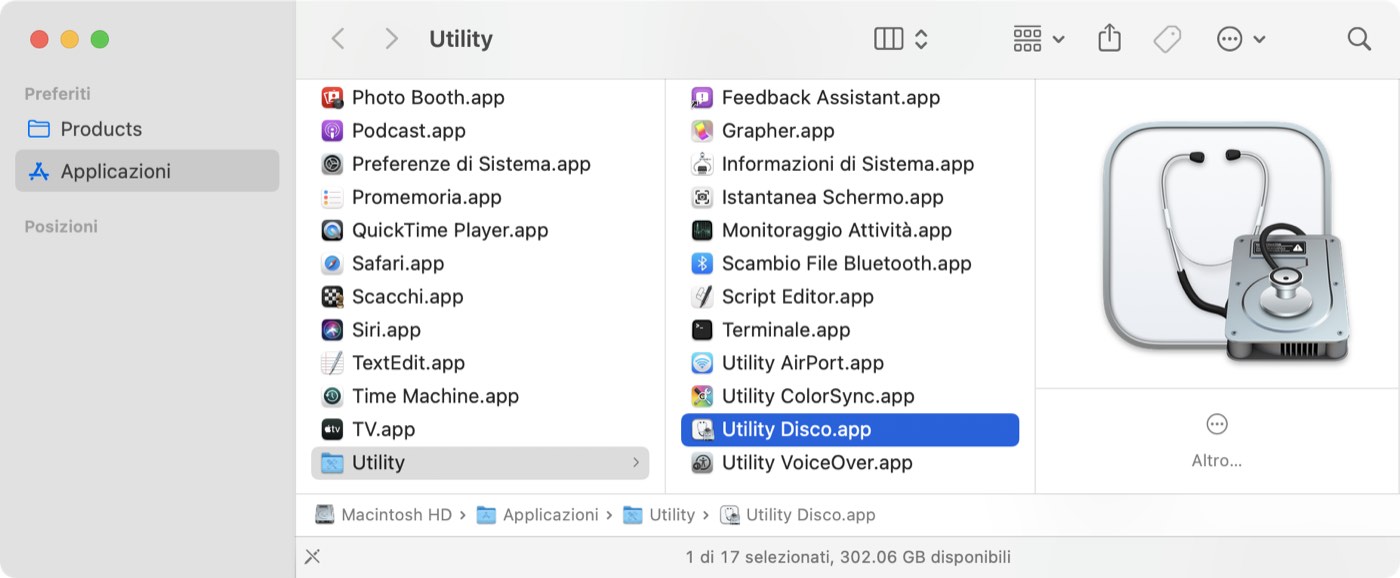Image resolution: width=1400 pixels, height=578 pixels.
Task: Click the Siri app icon
Action: pyautogui.click(x=332, y=330)
